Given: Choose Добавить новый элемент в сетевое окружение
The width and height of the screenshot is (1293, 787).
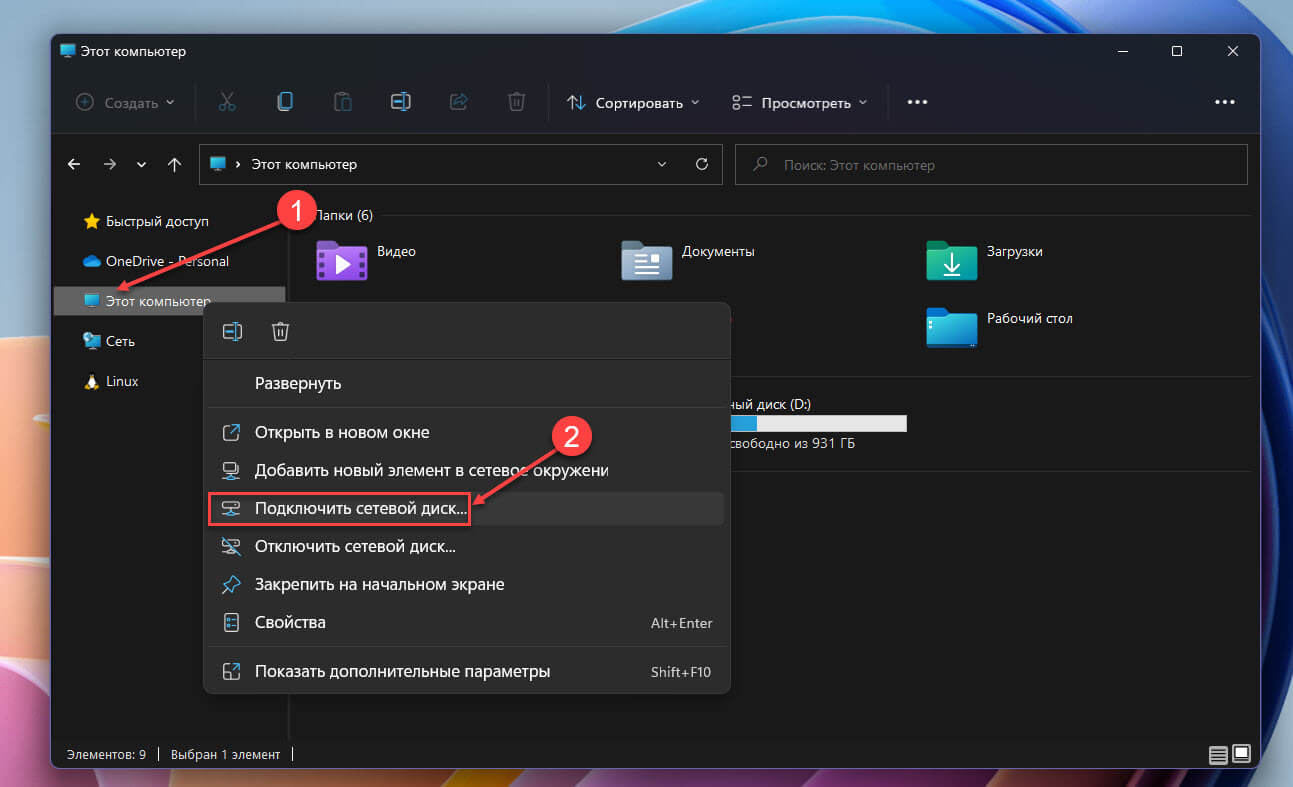Looking at the screenshot, I should [x=467, y=470].
